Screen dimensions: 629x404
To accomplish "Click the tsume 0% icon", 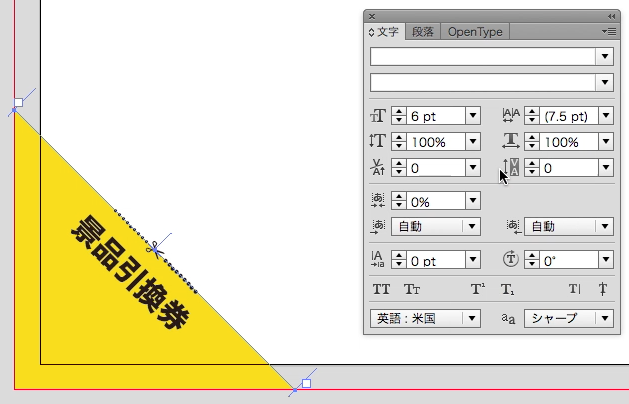I will click(378, 201).
